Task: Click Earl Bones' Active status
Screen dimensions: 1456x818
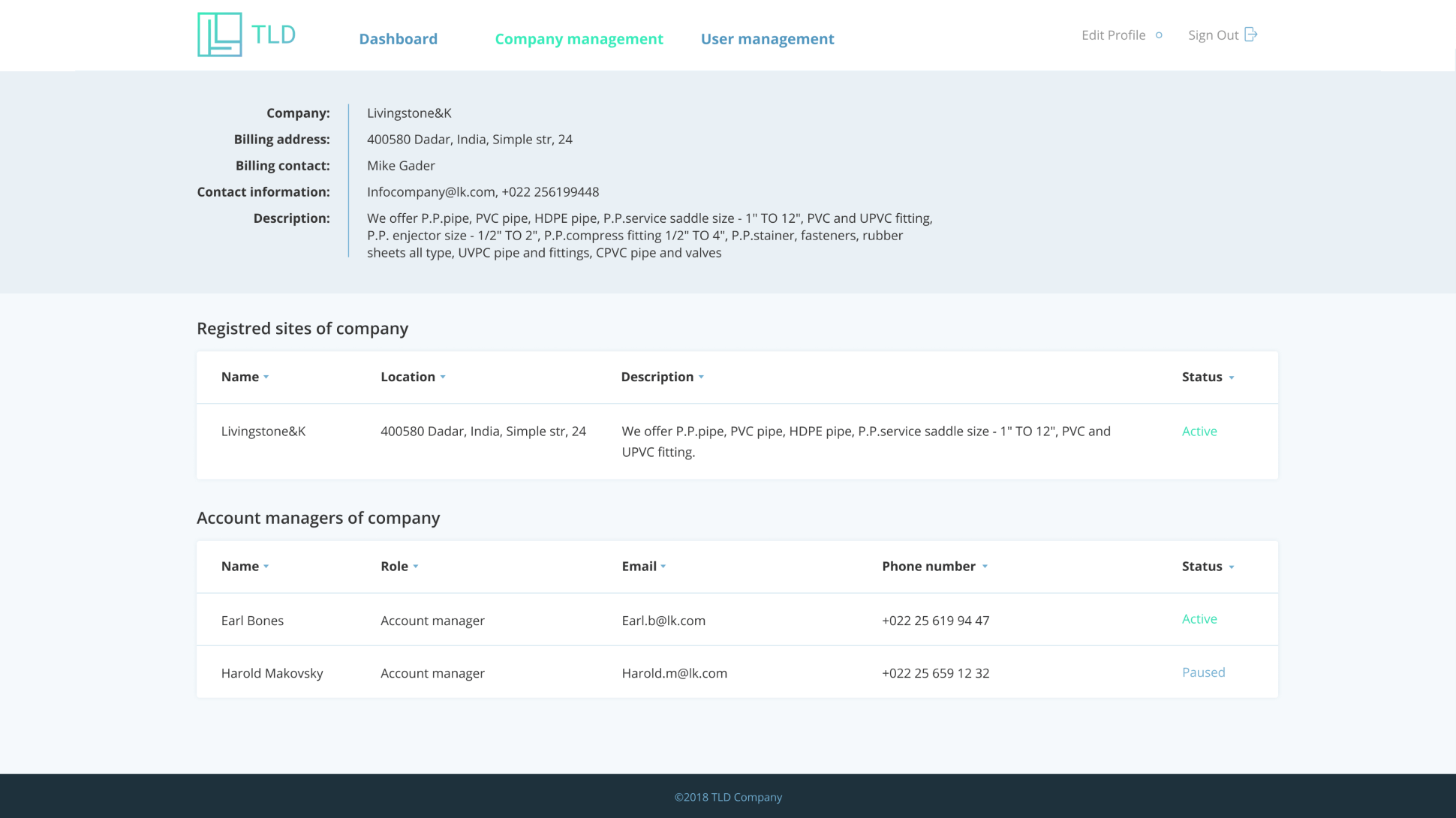Action: point(1199,619)
